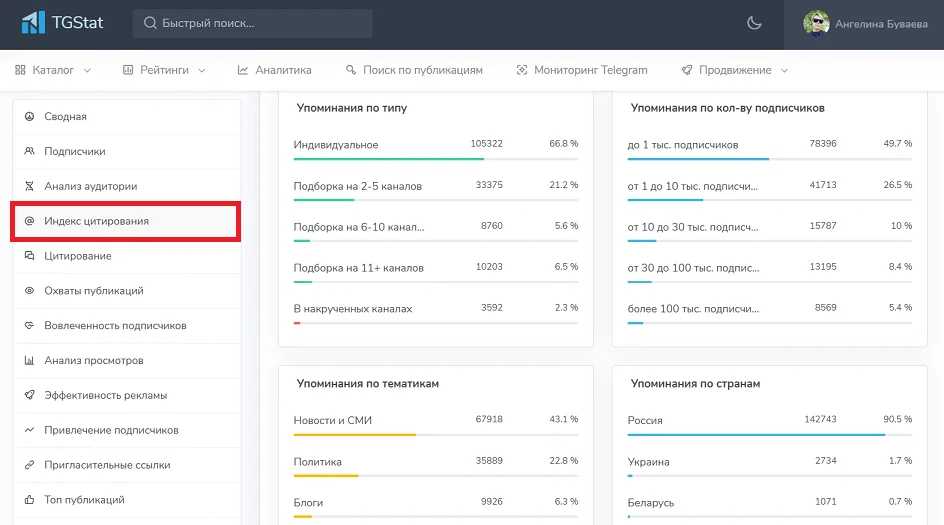Expand the Рейтинги dropdown menu
Viewport: 944px width, 525px height.
(164, 70)
